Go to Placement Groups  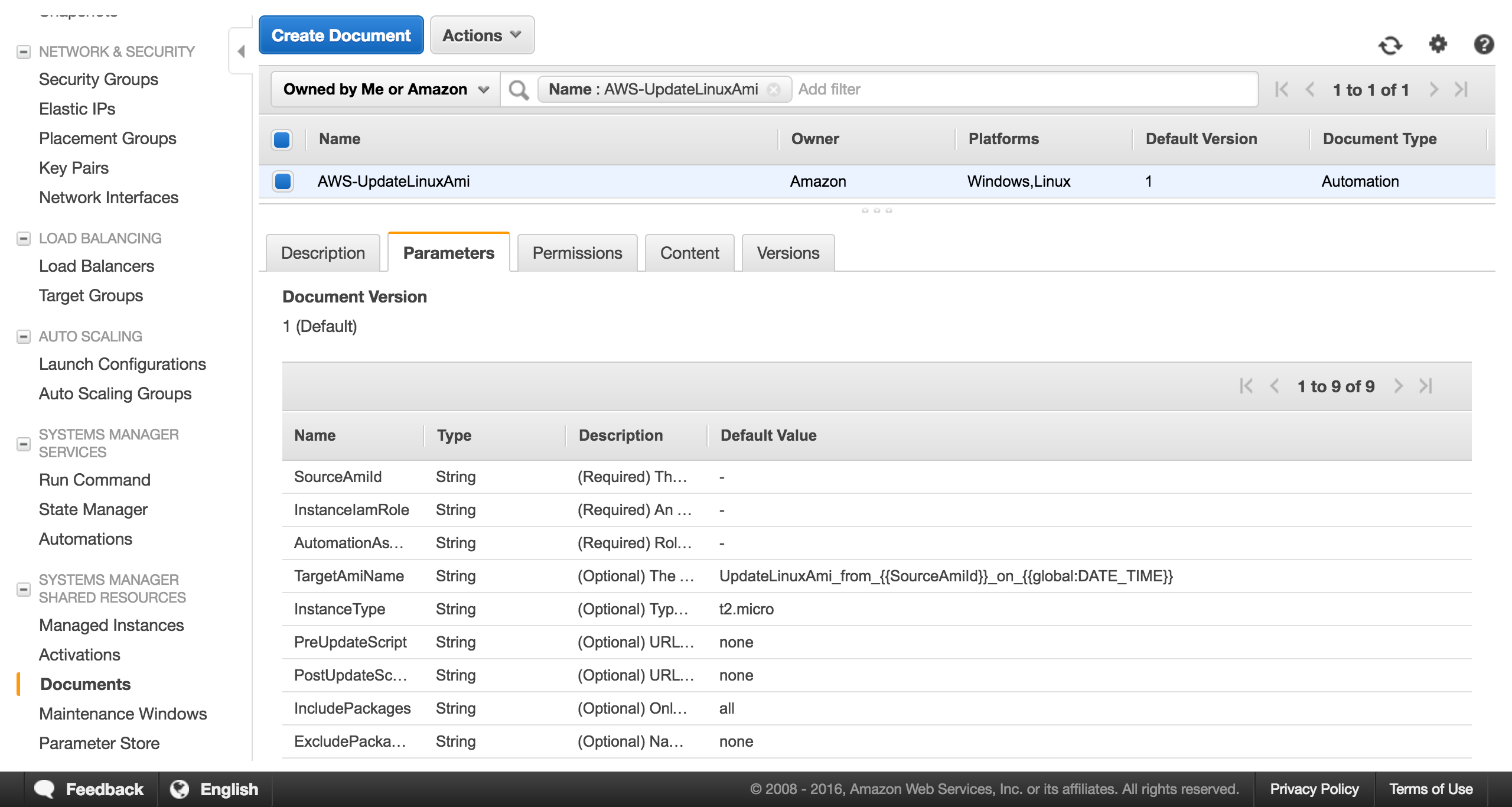107,139
